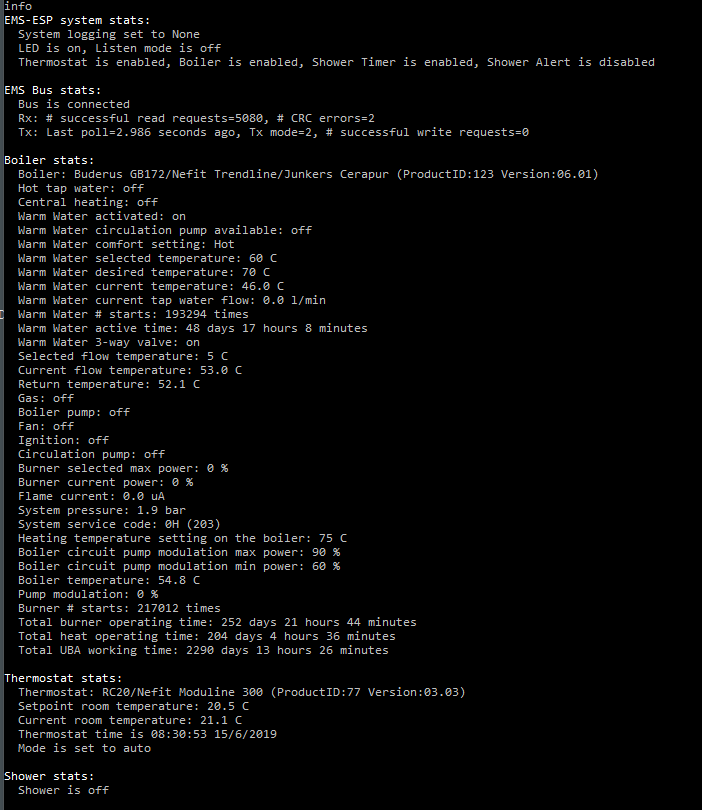Image resolution: width=702 pixels, height=810 pixels.
Task: Click the 'System service code: 0H (203)' line
Action: (x=119, y=524)
